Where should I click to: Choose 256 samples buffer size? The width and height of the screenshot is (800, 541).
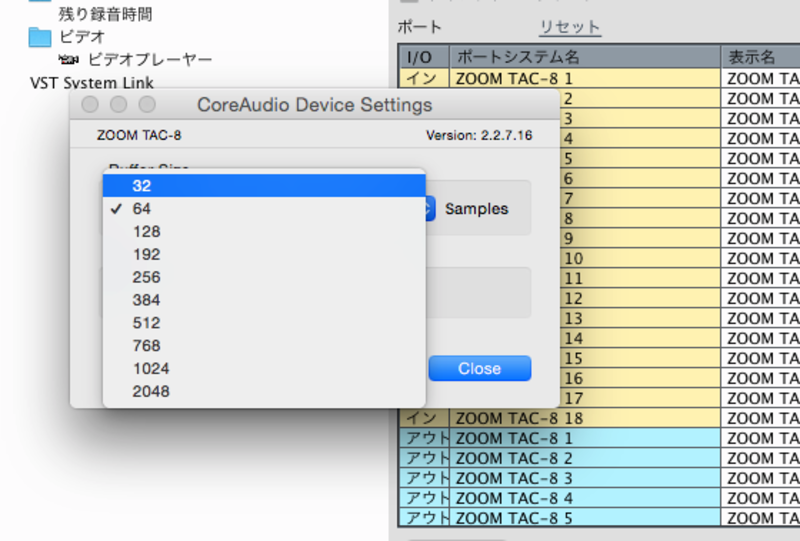(264, 277)
